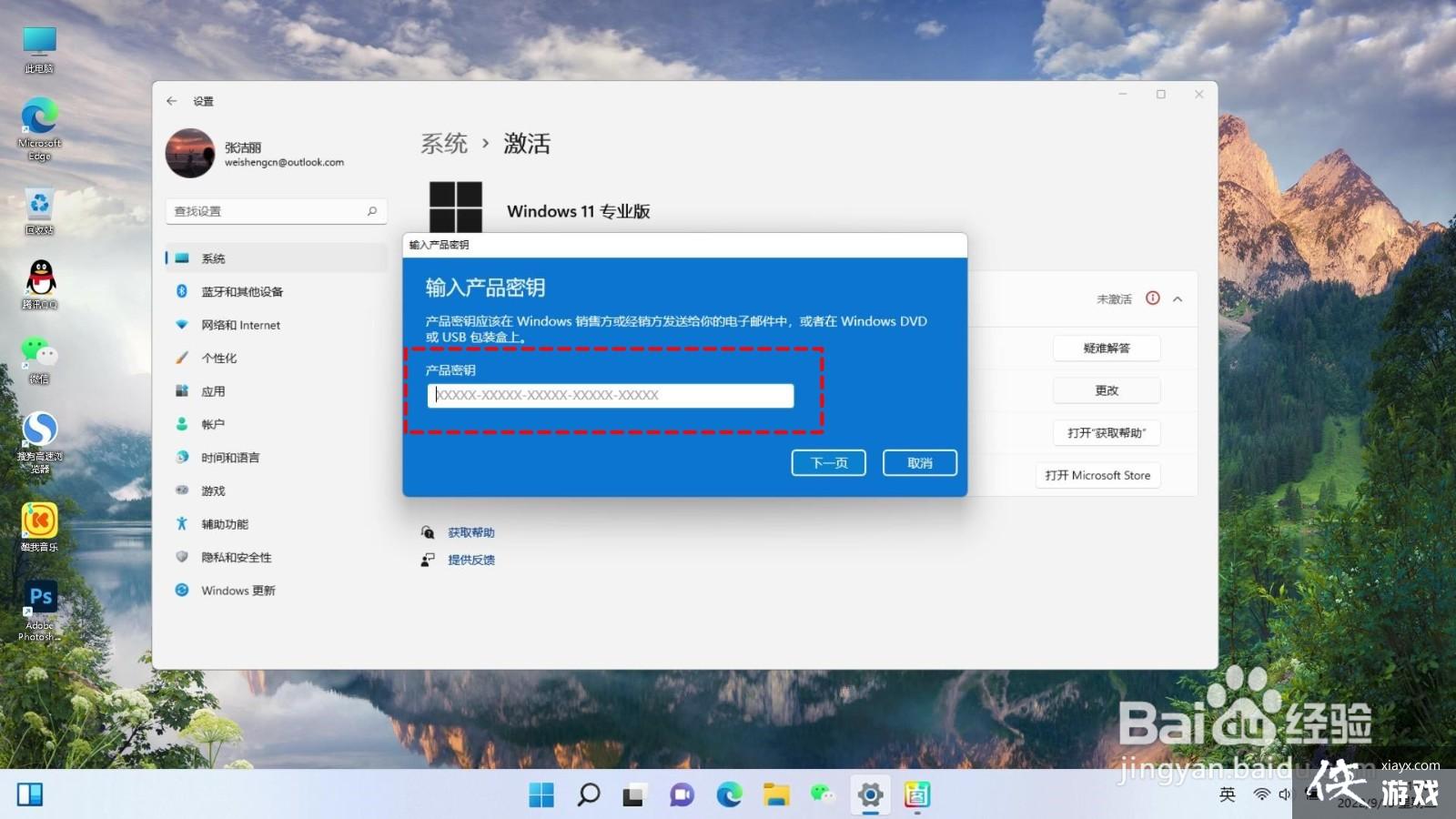Click the 下一页 button in dialog
Screen dimensions: 1456x819
point(828,462)
